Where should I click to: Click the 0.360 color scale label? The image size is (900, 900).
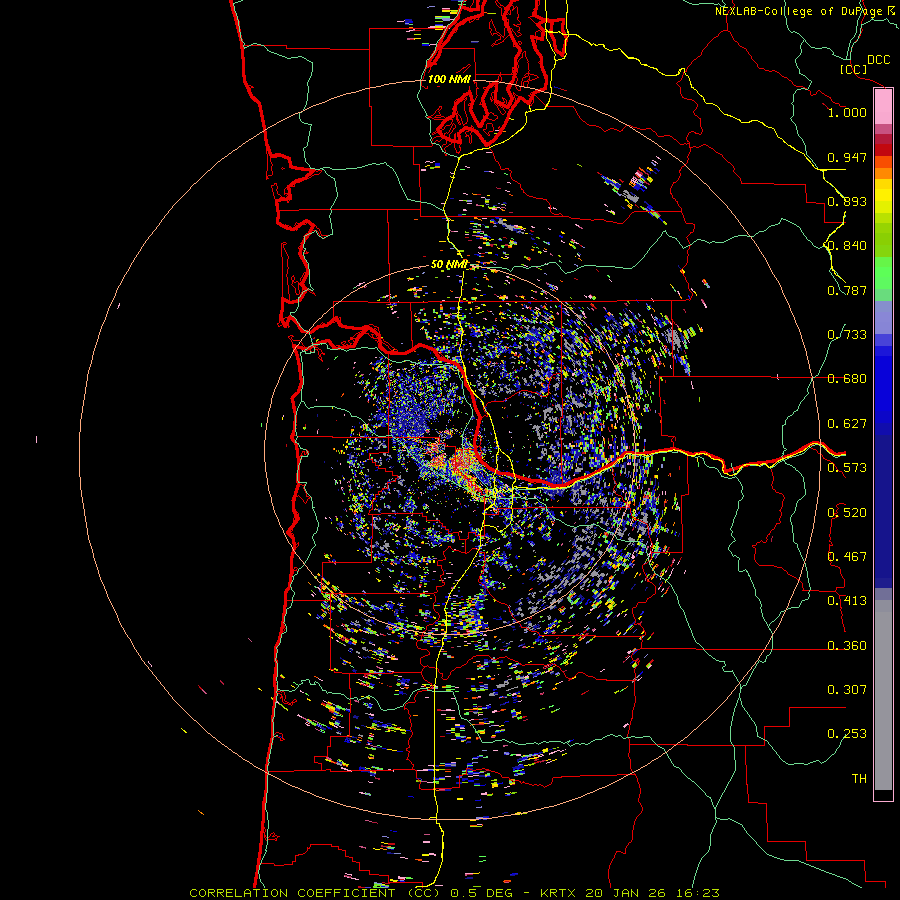(847, 646)
